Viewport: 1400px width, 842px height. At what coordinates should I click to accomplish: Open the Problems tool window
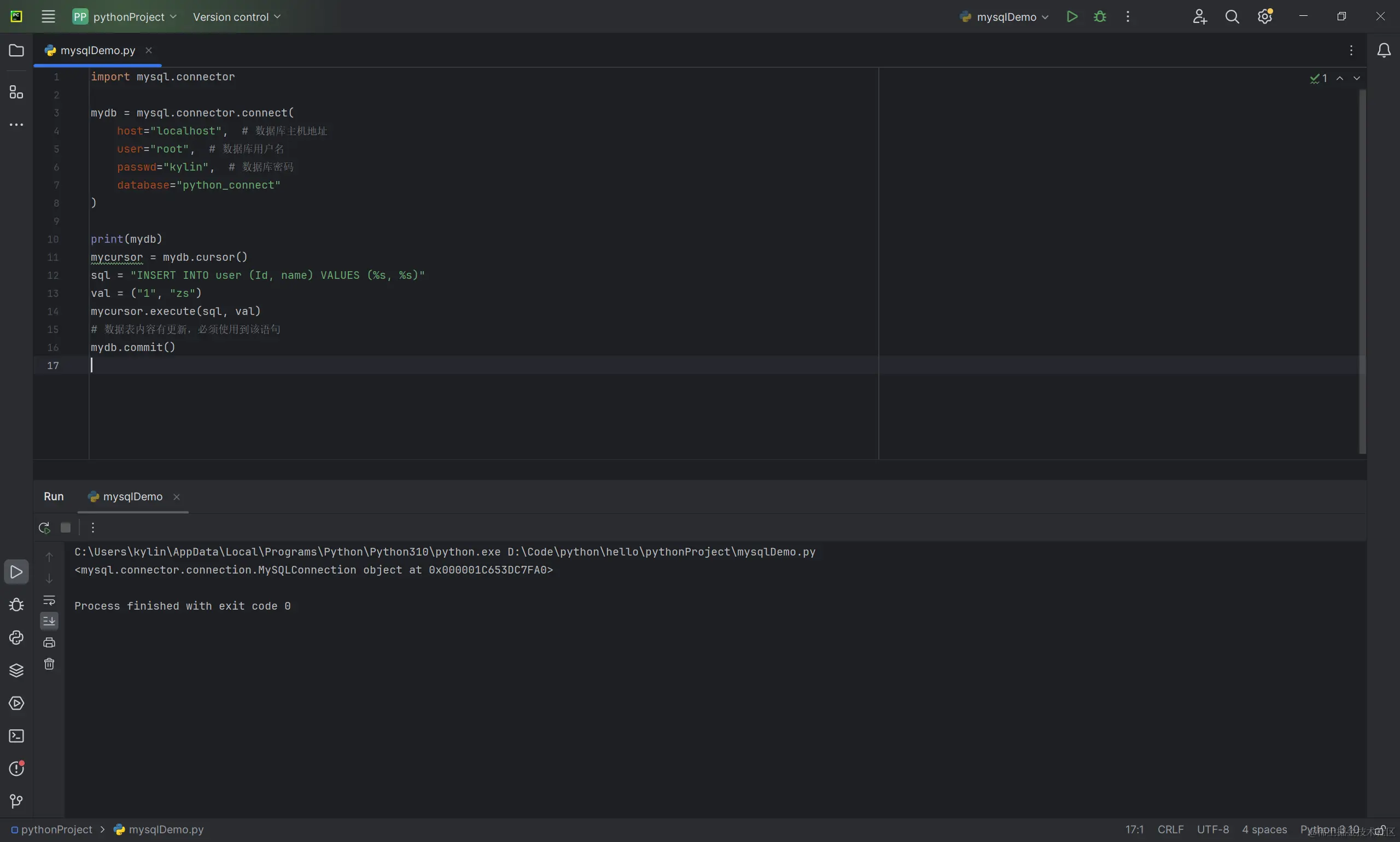tap(16, 768)
